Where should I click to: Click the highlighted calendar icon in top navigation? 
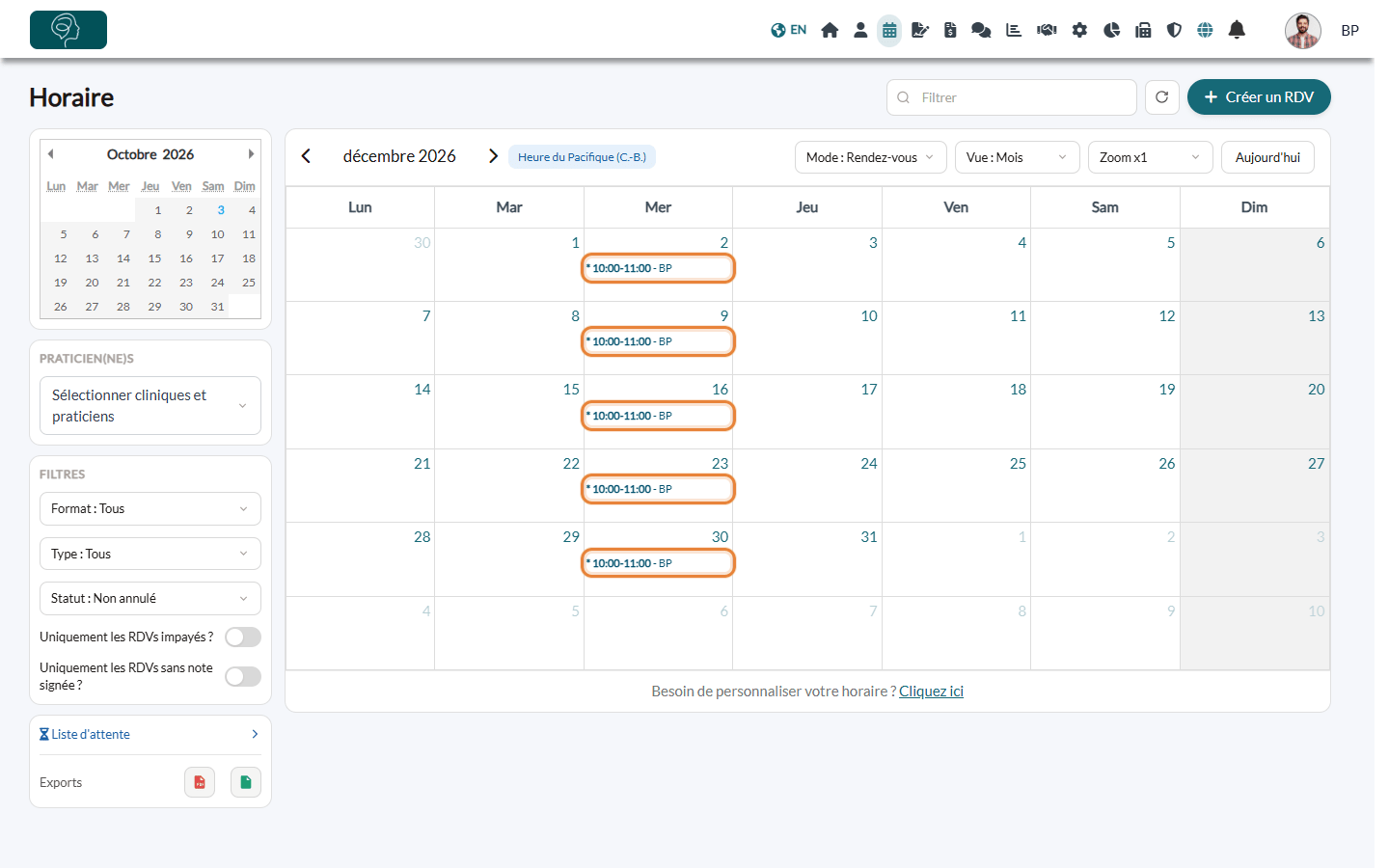889,30
